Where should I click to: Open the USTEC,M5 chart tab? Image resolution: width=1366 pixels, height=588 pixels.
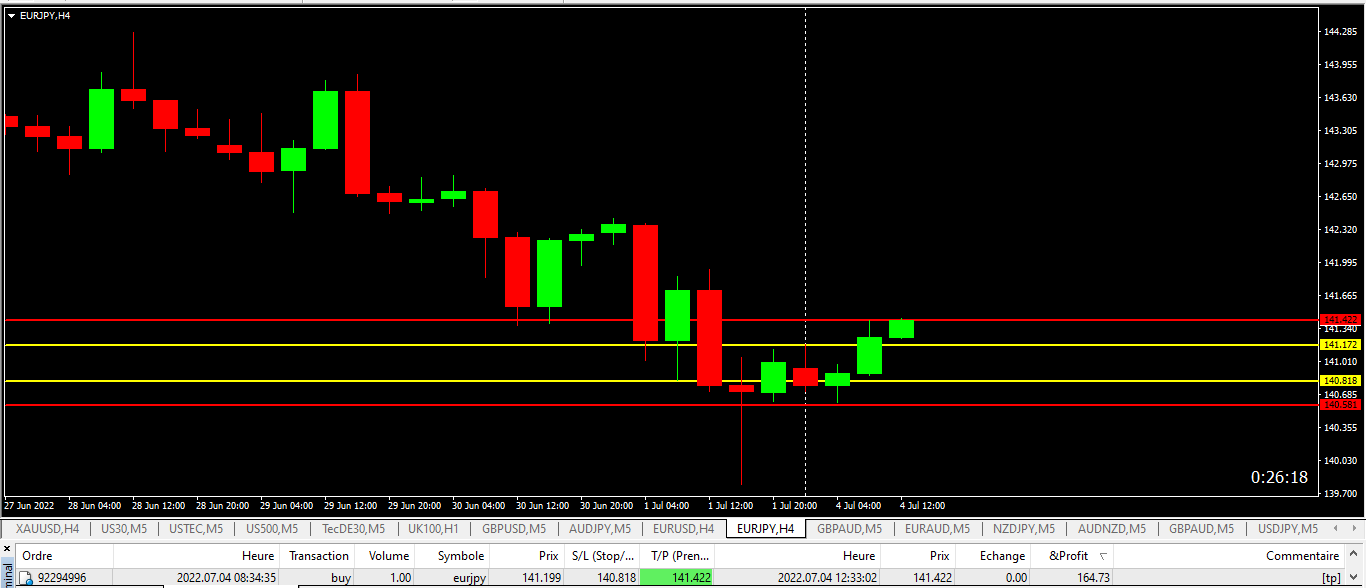[197, 528]
